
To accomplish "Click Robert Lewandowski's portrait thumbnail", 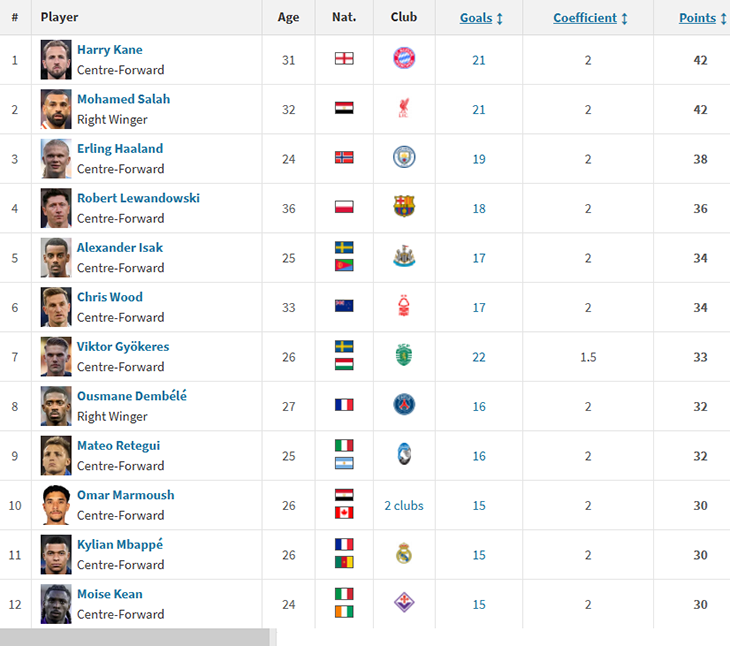I will tap(56, 208).
